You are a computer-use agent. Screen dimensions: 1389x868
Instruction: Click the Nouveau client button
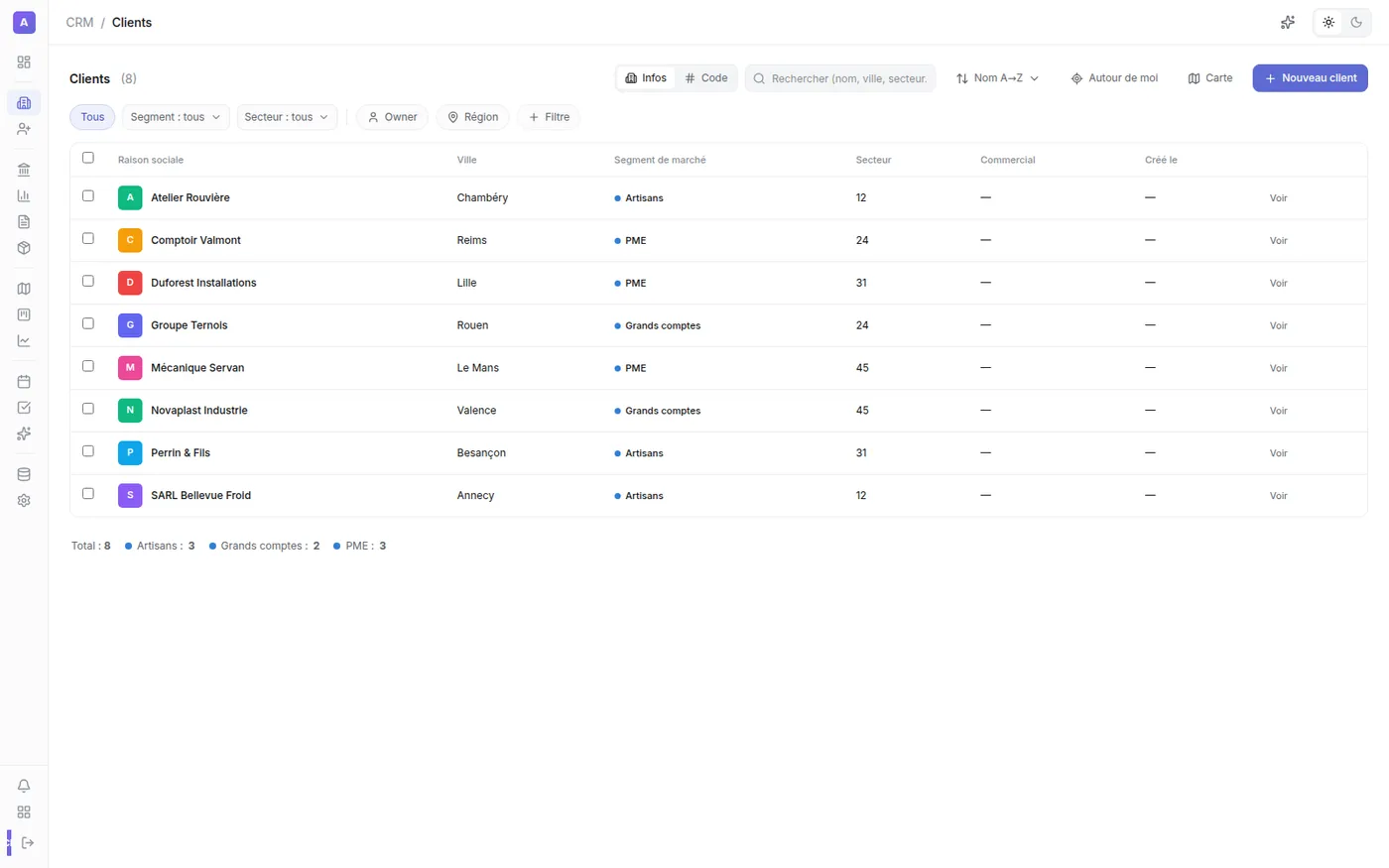coord(1310,78)
